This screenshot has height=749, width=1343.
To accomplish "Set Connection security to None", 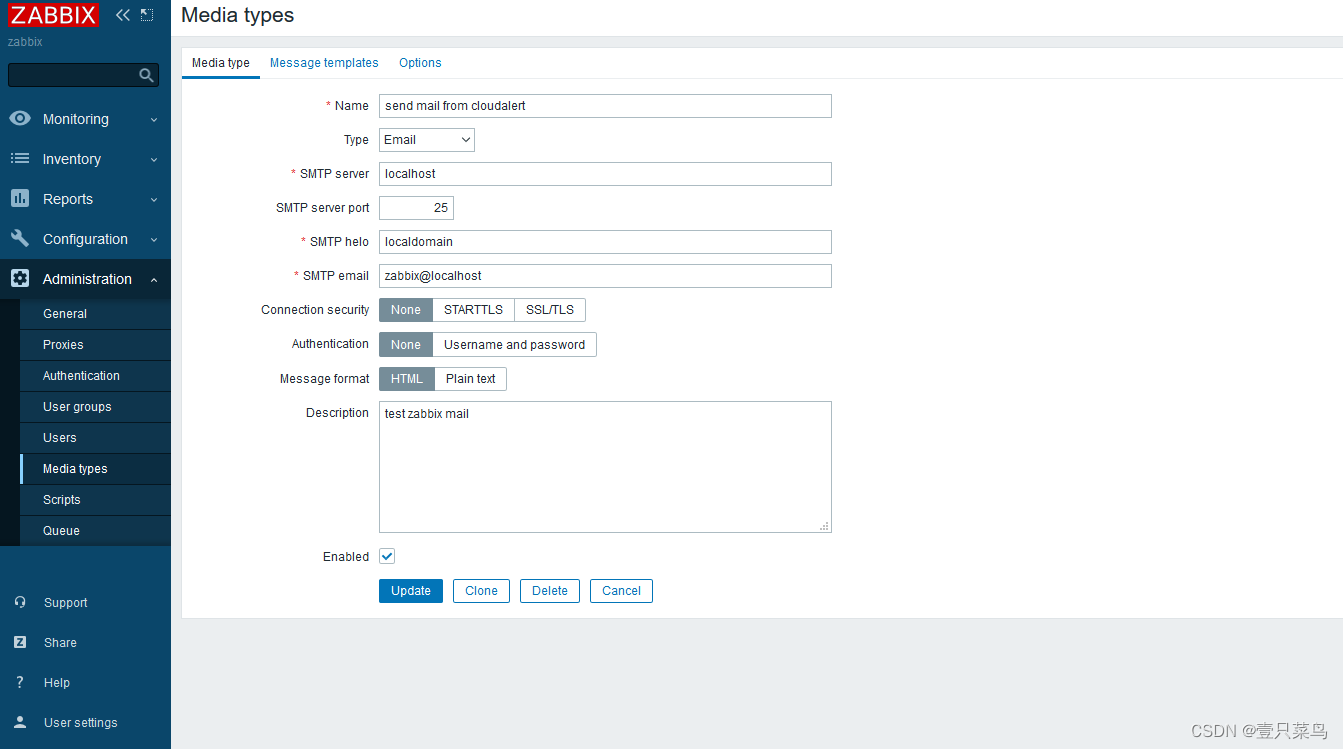I will tap(406, 310).
